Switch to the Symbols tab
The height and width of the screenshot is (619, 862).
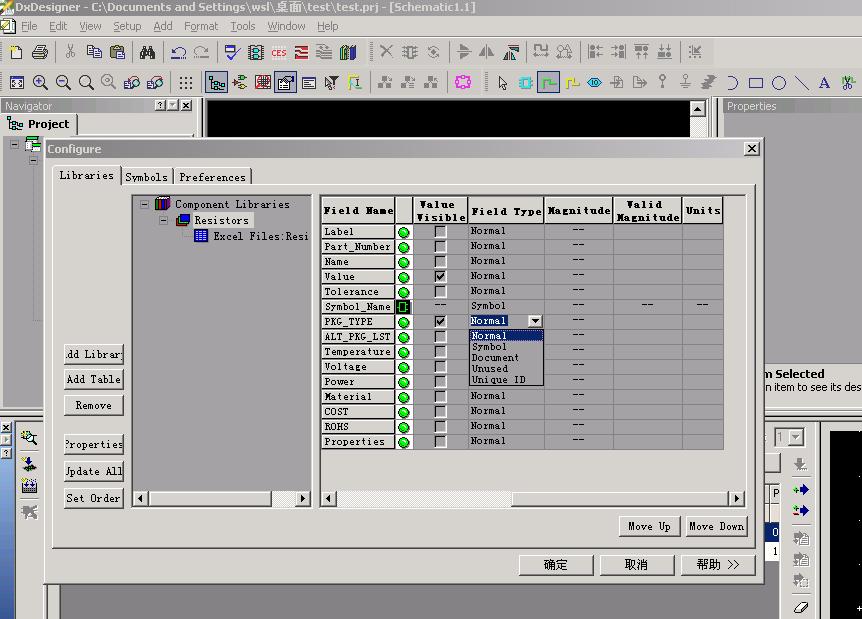click(147, 177)
